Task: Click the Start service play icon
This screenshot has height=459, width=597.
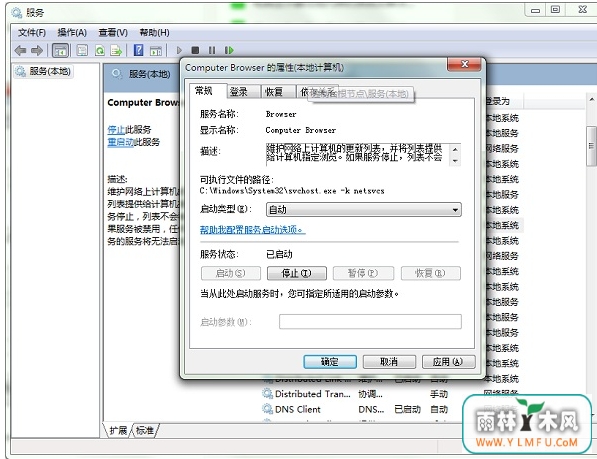Action: pos(179,50)
